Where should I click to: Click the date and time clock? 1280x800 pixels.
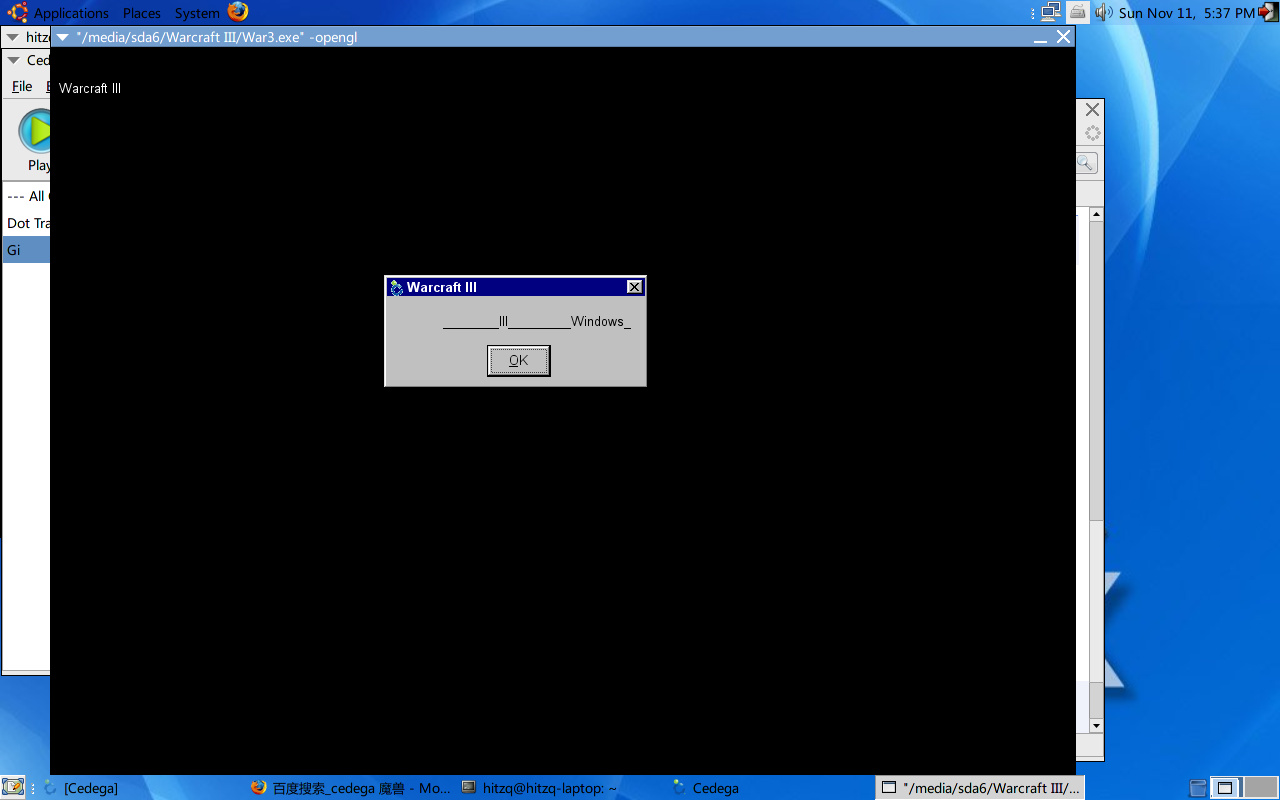tap(1187, 13)
